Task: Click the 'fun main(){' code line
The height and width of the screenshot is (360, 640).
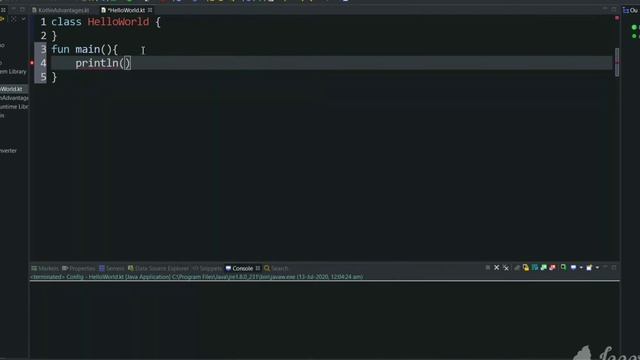Action: [x=84, y=49]
